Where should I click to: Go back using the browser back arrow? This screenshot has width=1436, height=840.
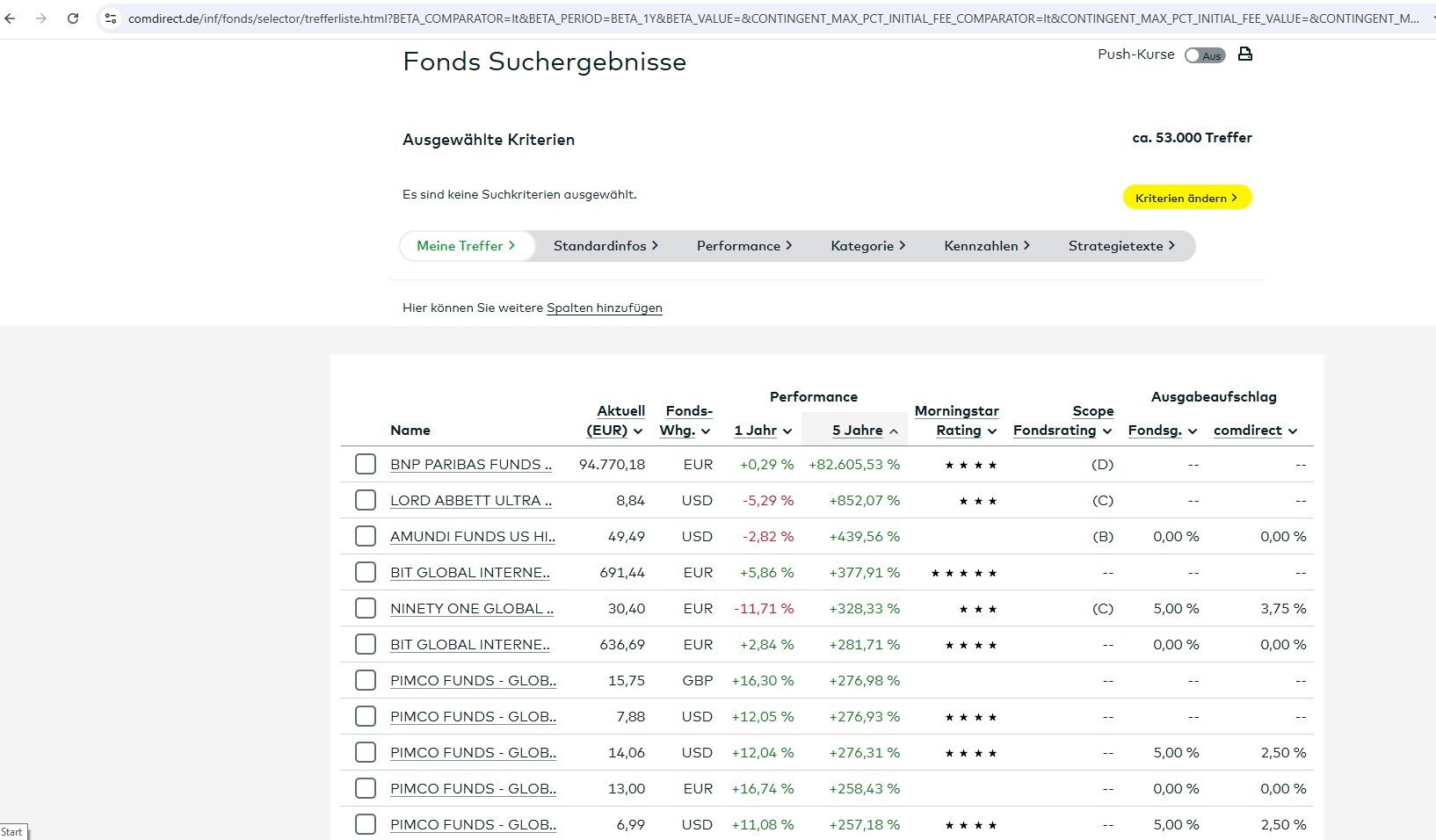tap(11, 18)
